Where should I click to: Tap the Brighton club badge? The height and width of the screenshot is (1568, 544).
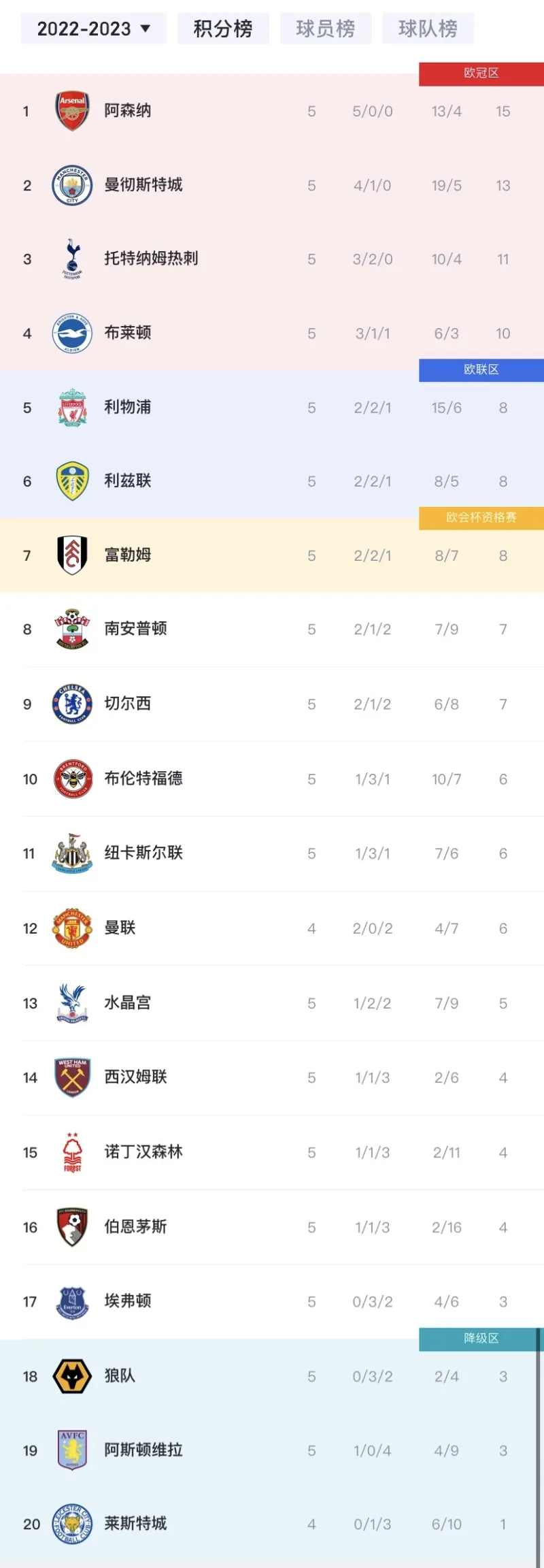72,333
